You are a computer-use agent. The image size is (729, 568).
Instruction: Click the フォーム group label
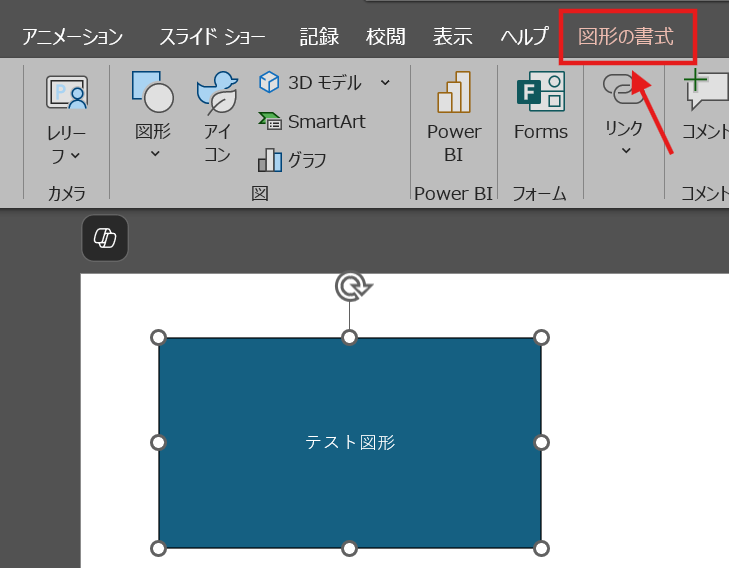click(x=539, y=193)
